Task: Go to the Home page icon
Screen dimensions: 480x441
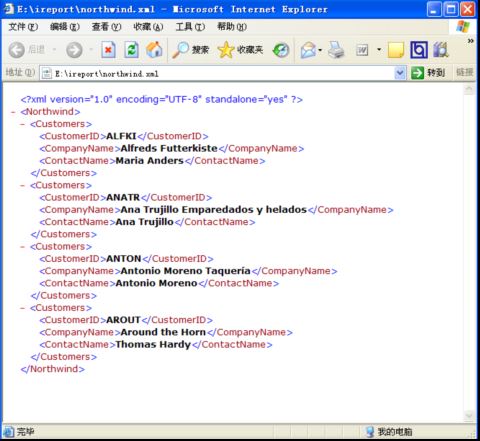Action: click(154, 50)
